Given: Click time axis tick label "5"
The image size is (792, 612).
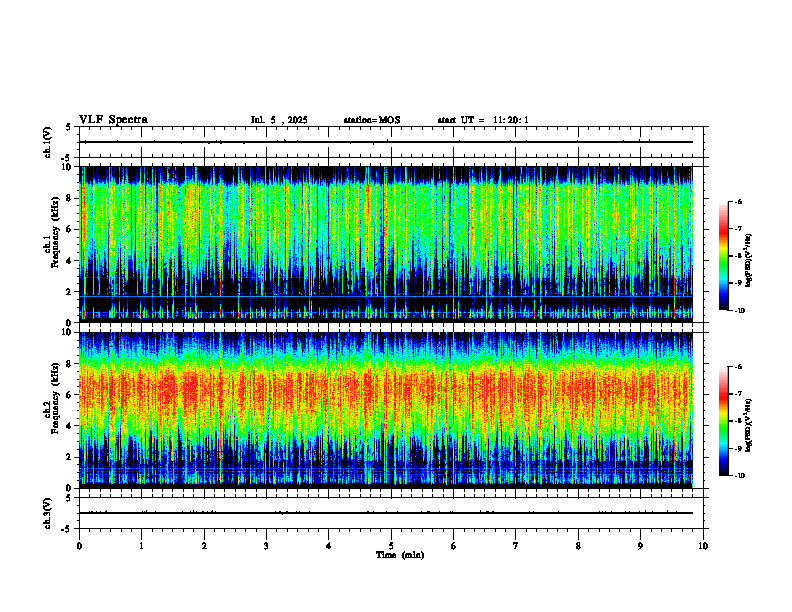Looking at the screenshot, I should coord(391,546).
